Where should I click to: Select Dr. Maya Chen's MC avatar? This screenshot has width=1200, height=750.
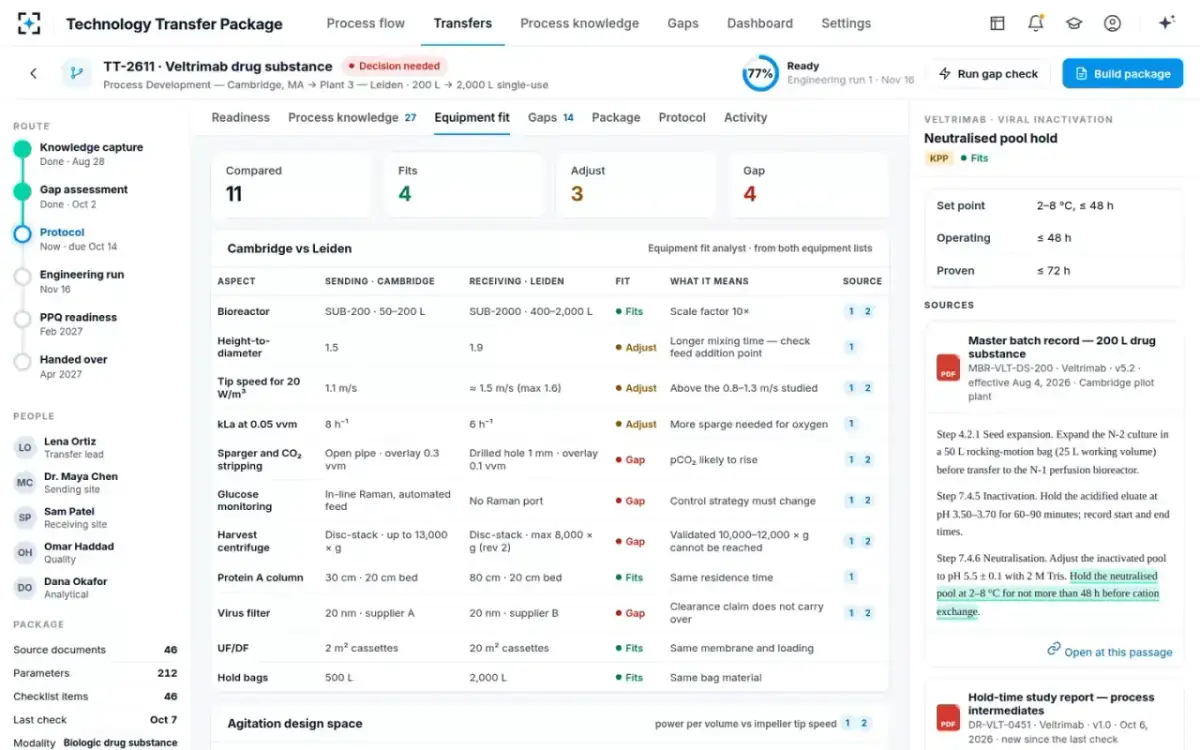point(25,483)
